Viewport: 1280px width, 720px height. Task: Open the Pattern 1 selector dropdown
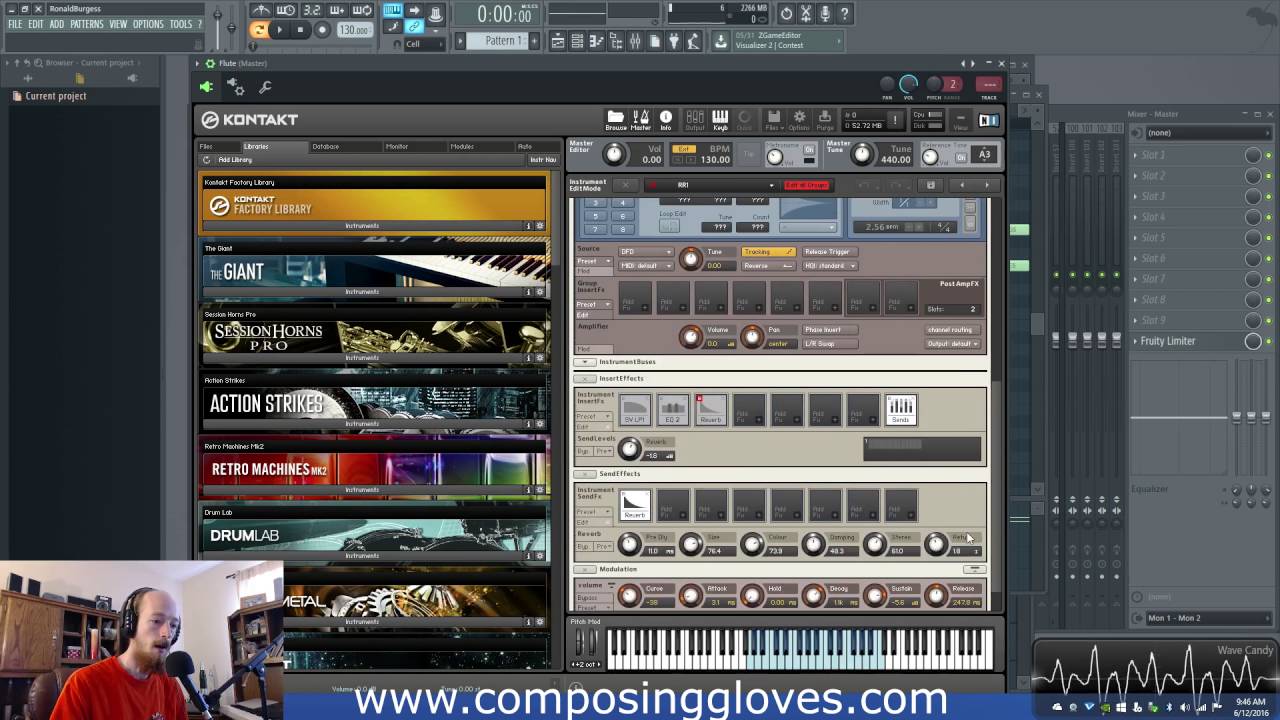pos(504,41)
